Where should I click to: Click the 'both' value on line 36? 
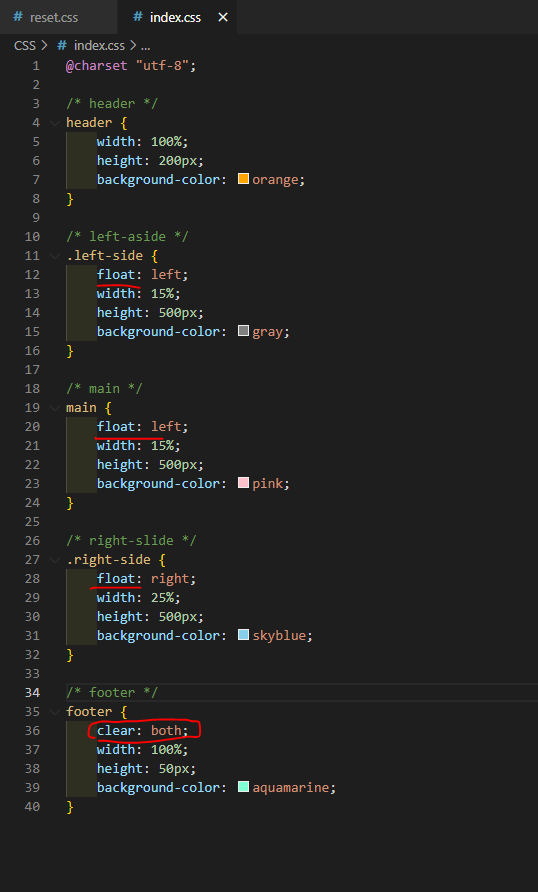166,730
